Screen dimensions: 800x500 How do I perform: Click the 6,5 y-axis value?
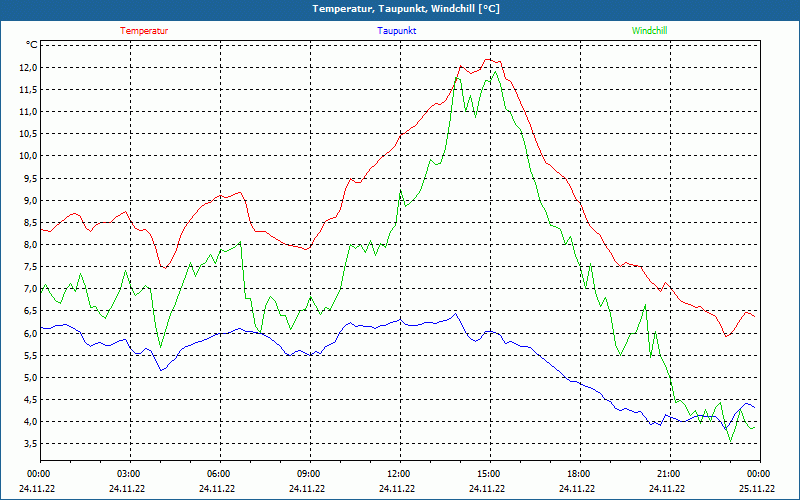(31, 311)
